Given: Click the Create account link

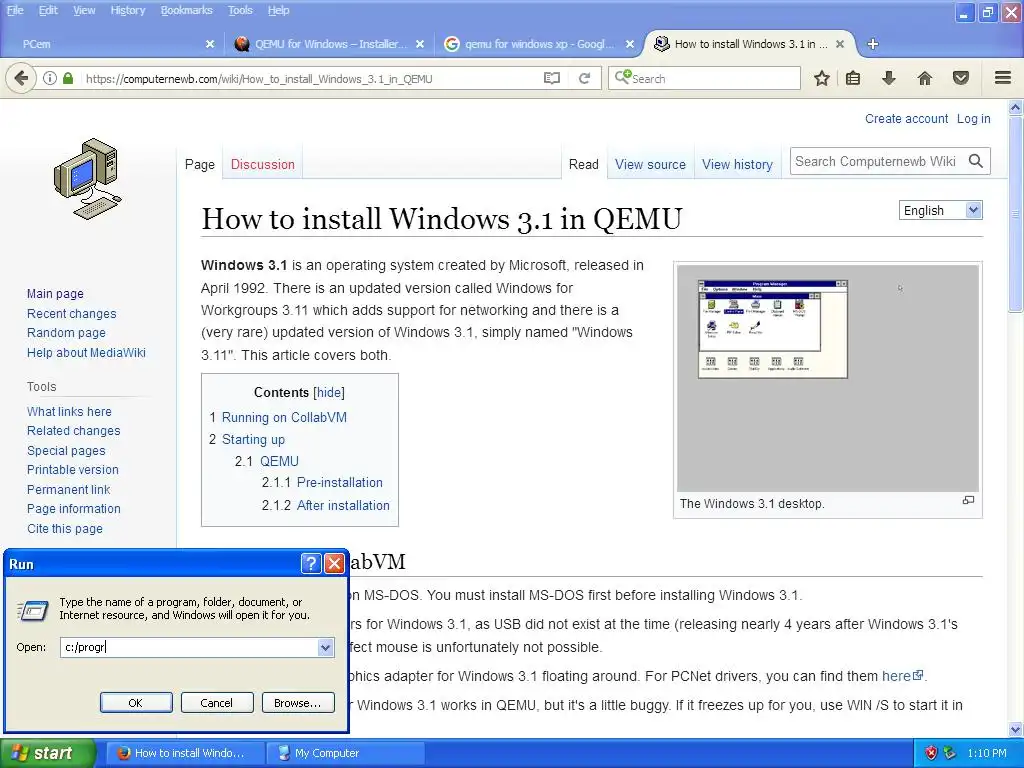Looking at the screenshot, I should pyautogui.click(x=906, y=119).
